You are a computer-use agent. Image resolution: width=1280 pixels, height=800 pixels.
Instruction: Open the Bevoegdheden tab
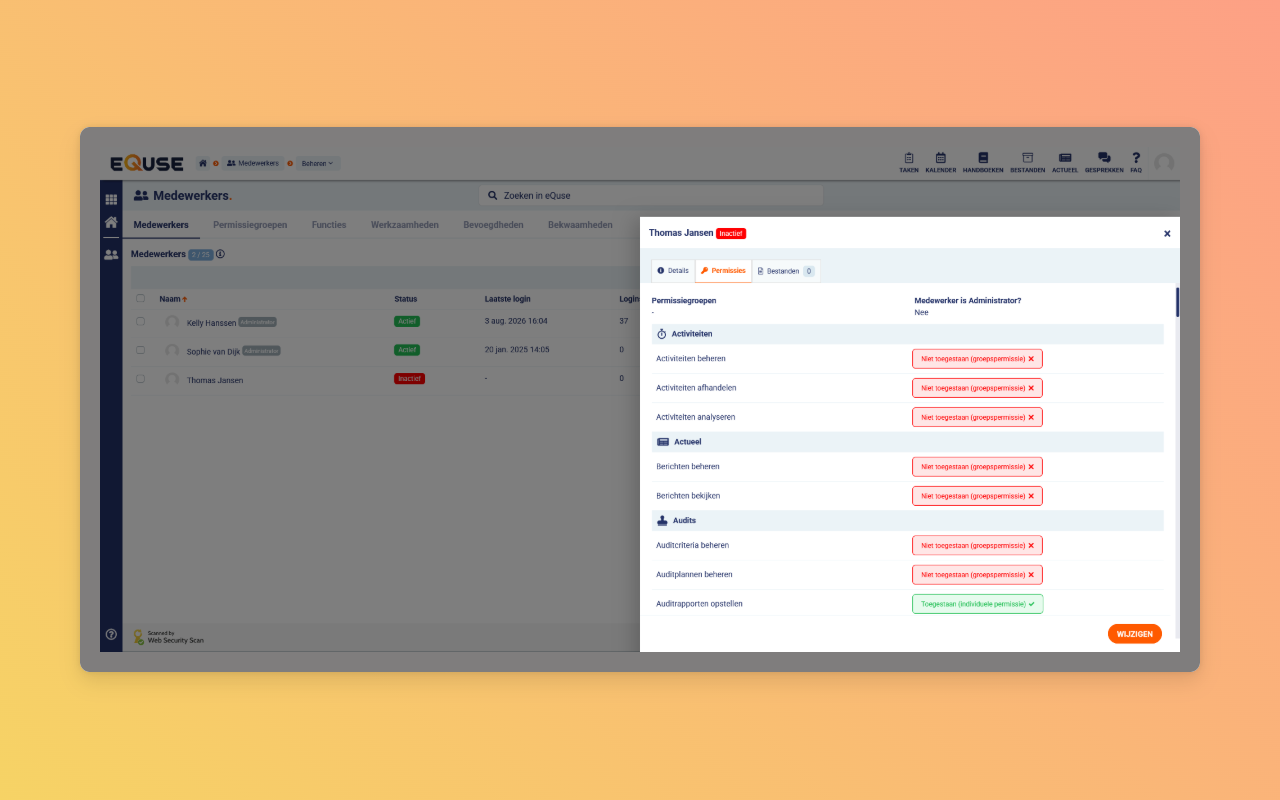coord(493,225)
